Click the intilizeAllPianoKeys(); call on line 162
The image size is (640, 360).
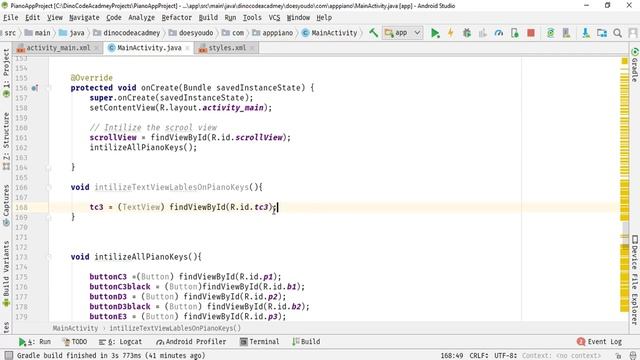(143, 147)
